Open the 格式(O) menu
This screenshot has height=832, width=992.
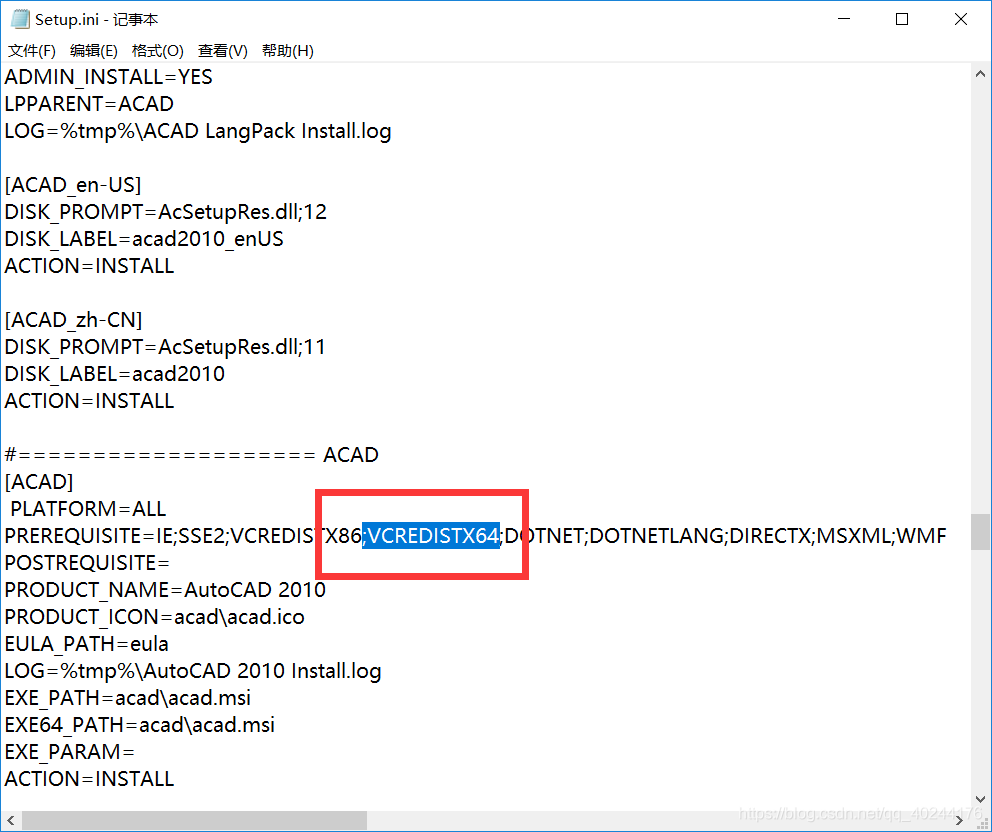click(x=158, y=51)
